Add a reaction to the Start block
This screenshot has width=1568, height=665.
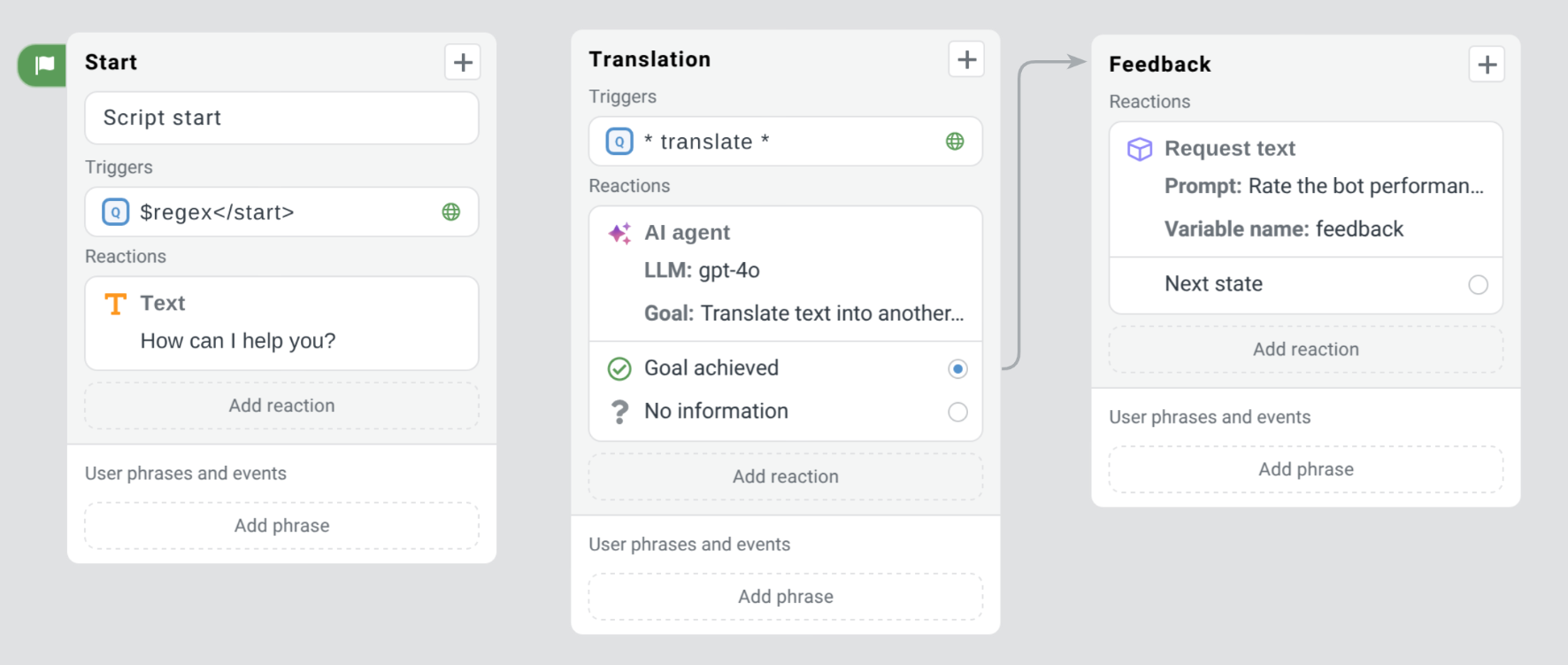(x=281, y=406)
